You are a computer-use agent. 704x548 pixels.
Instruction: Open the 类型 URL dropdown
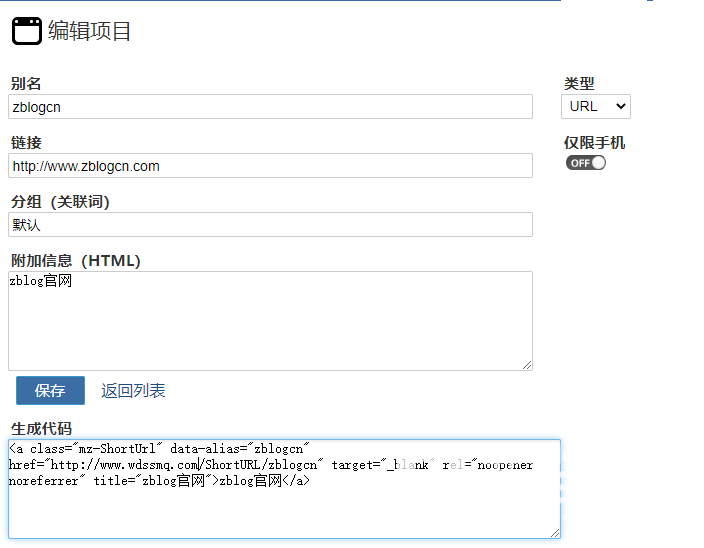(x=596, y=106)
